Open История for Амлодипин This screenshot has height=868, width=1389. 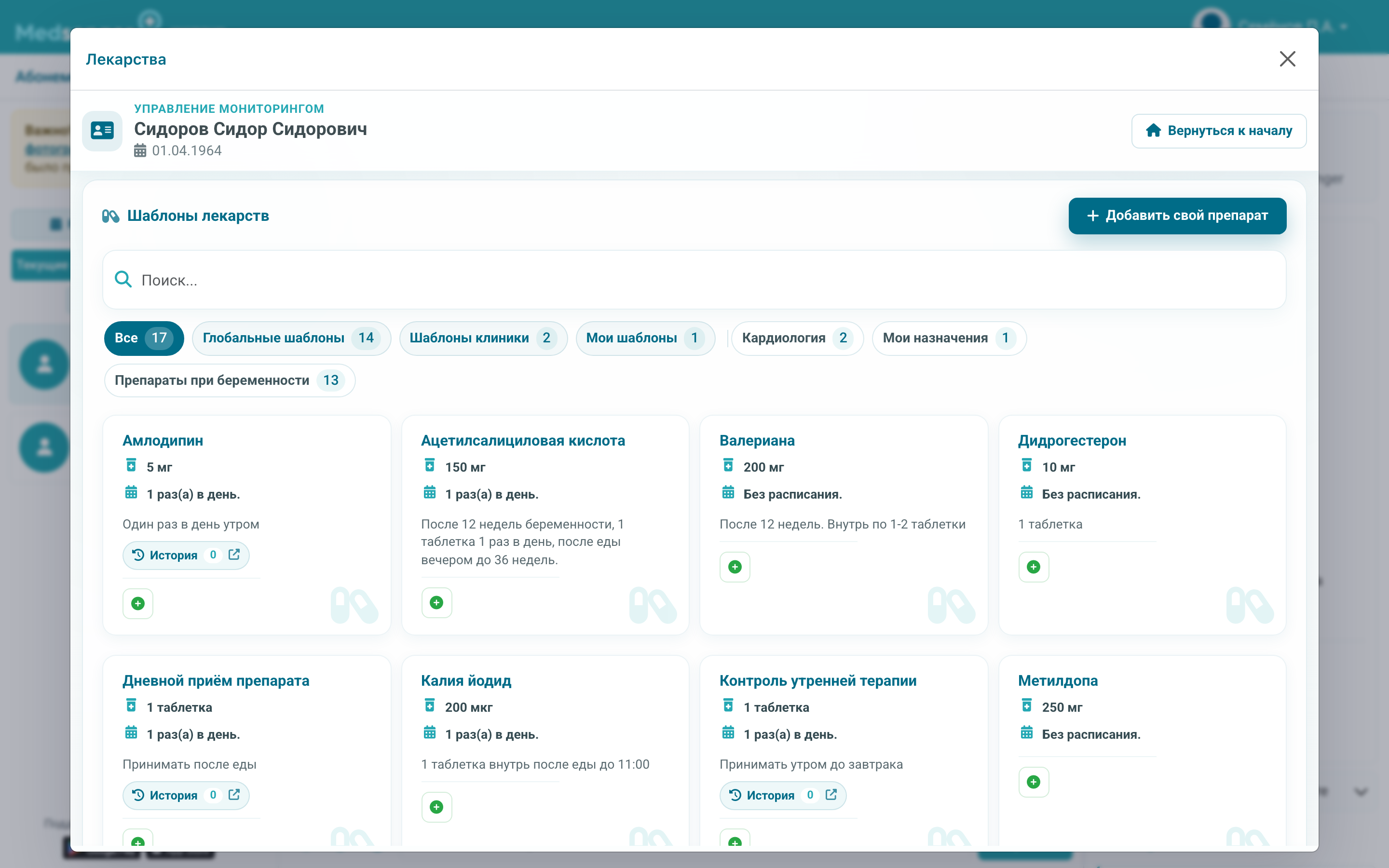(x=185, y=555)
